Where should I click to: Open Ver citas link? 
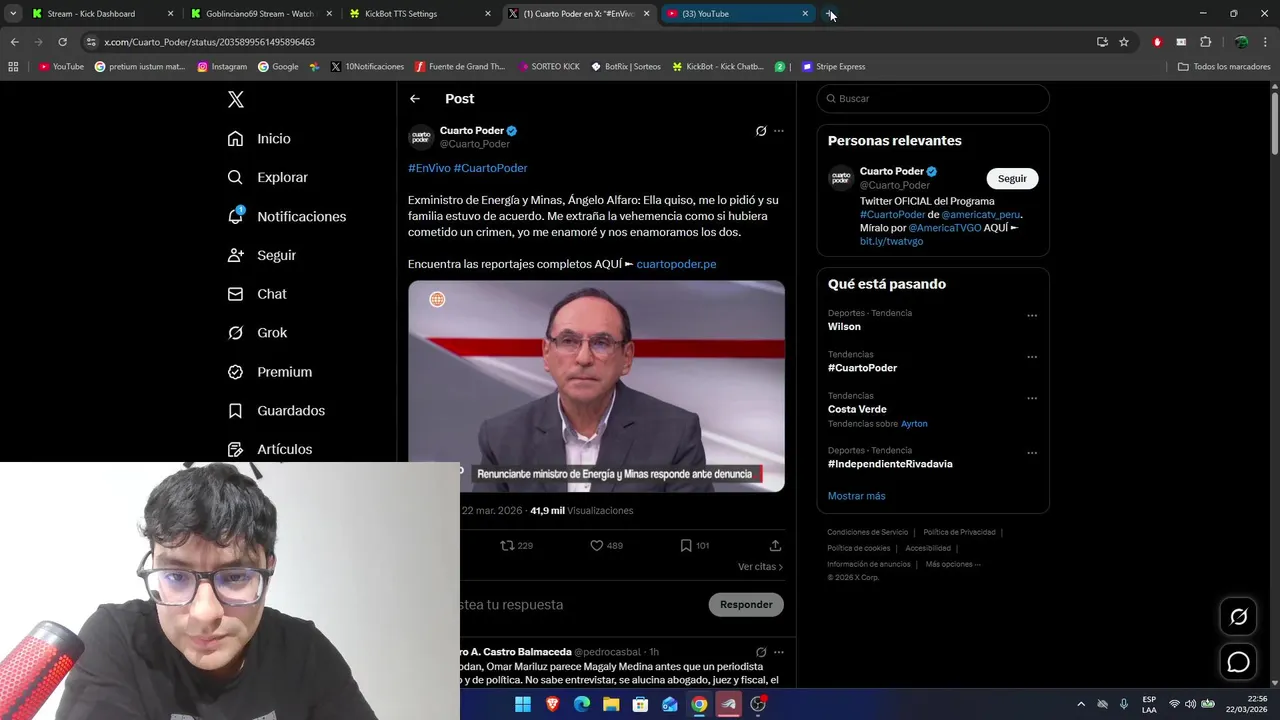pos(760,567)
